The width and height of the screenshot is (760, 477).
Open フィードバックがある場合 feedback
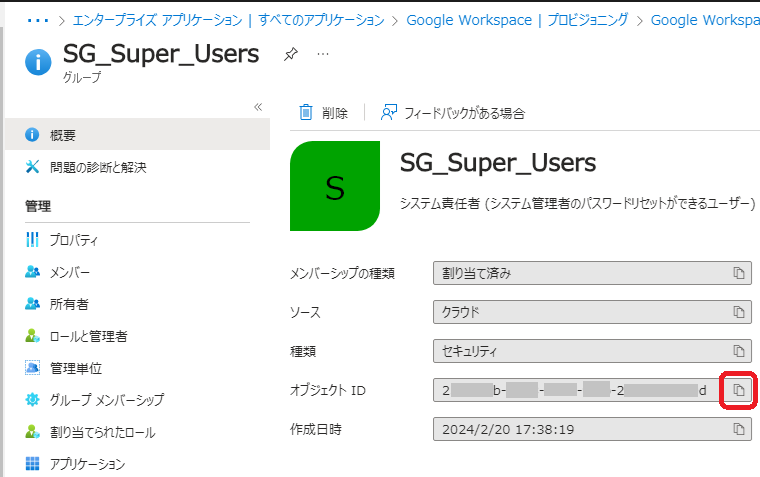(453, 113)
